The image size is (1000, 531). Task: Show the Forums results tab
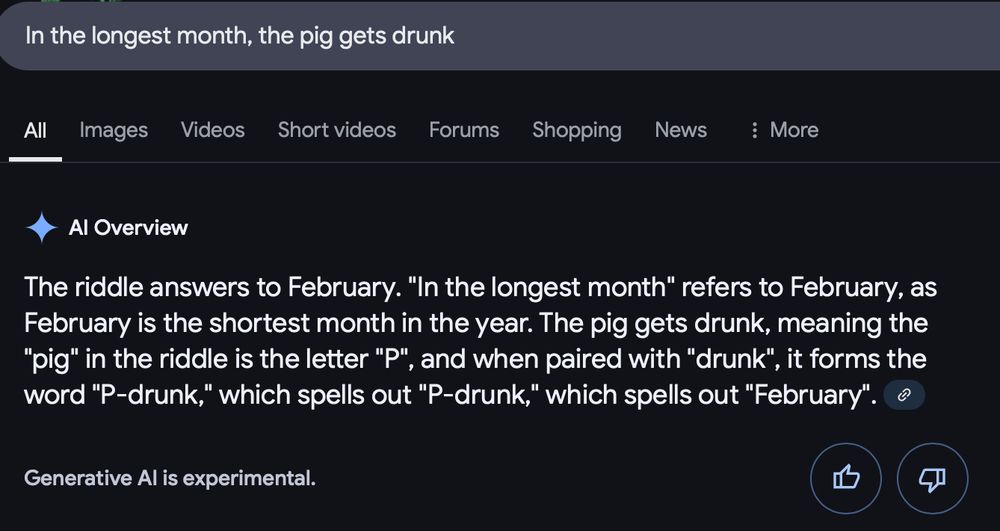(464, 130)
